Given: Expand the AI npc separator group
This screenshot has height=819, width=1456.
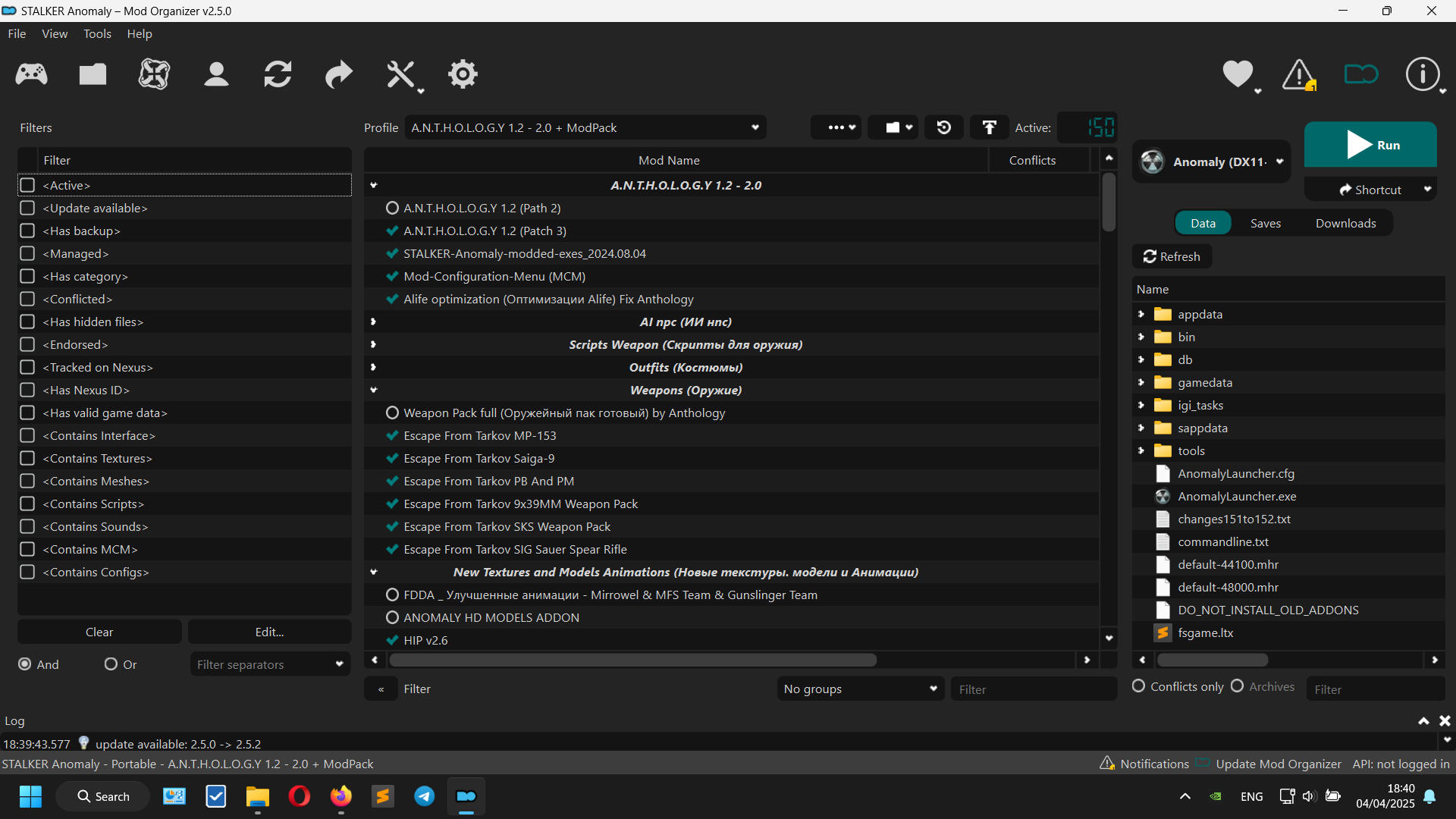Looking at the screenshot, I should point(373,322).
